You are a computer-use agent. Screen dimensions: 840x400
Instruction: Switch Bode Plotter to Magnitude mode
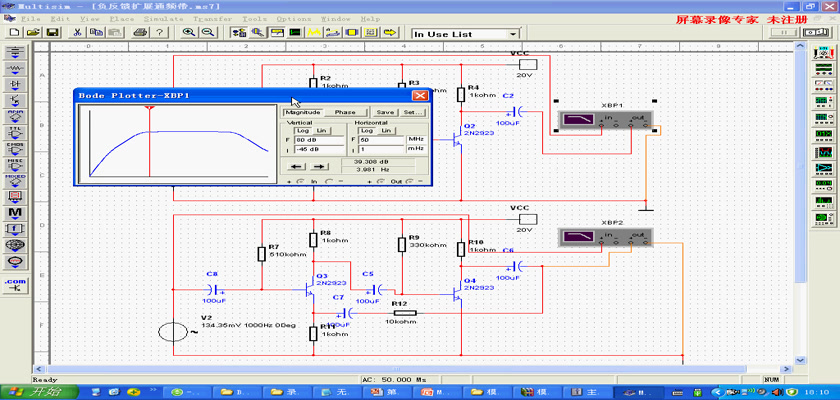303,112
